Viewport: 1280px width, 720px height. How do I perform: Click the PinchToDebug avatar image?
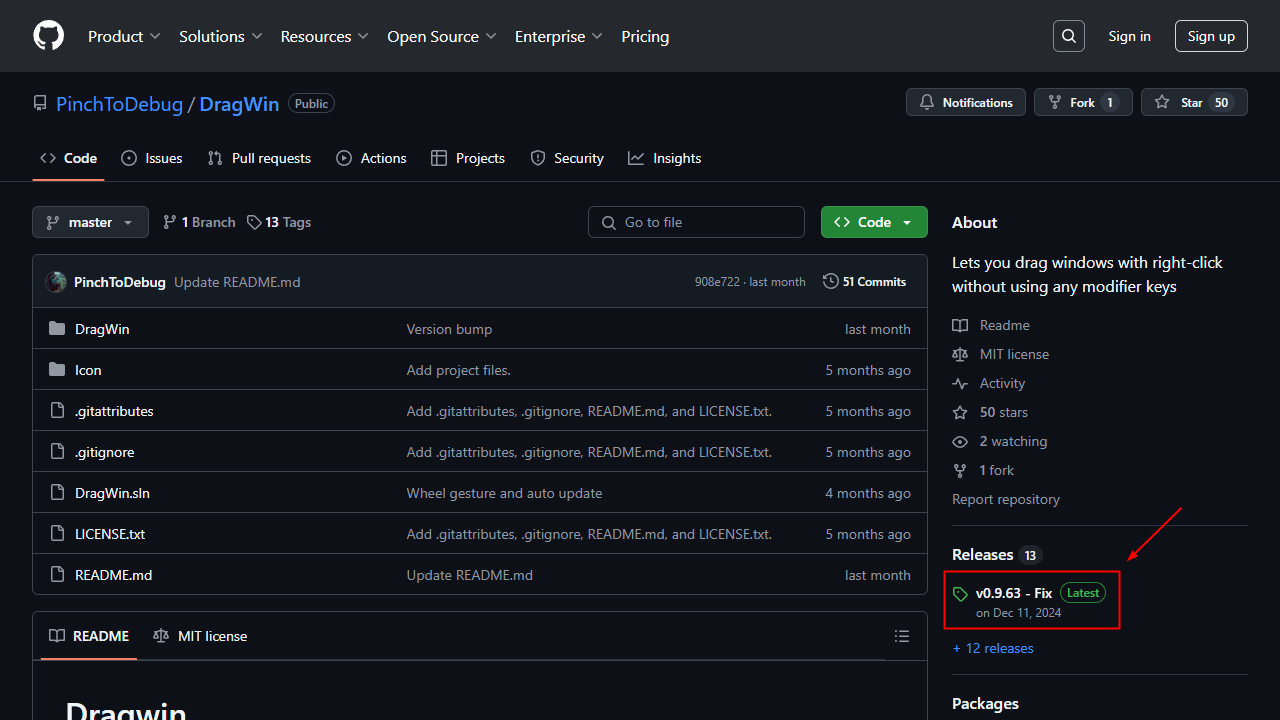[56, 282]
